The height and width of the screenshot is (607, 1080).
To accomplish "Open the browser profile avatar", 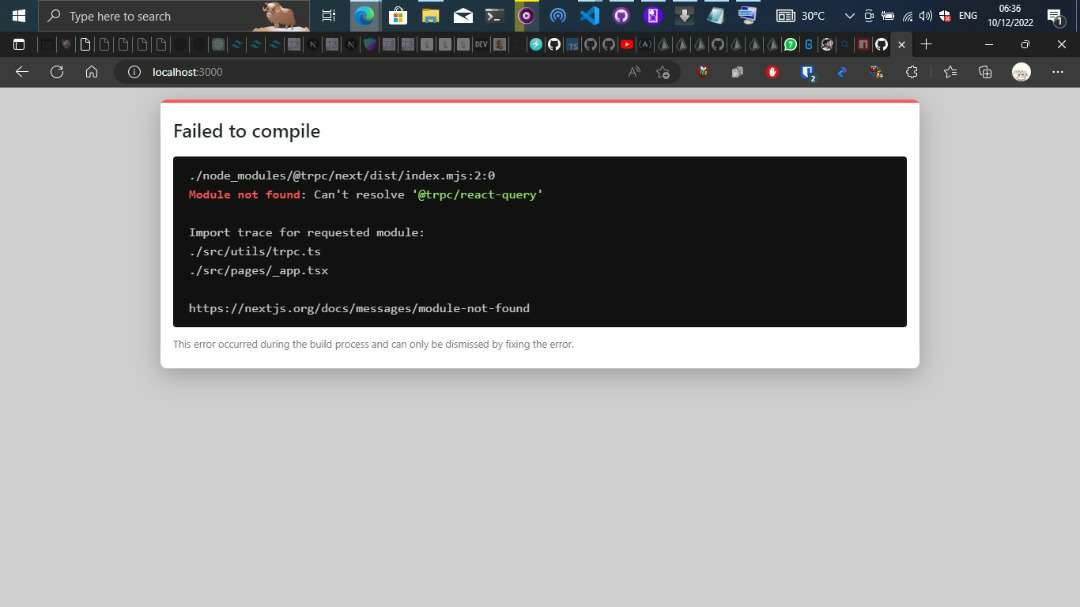I will point(1021,72).
